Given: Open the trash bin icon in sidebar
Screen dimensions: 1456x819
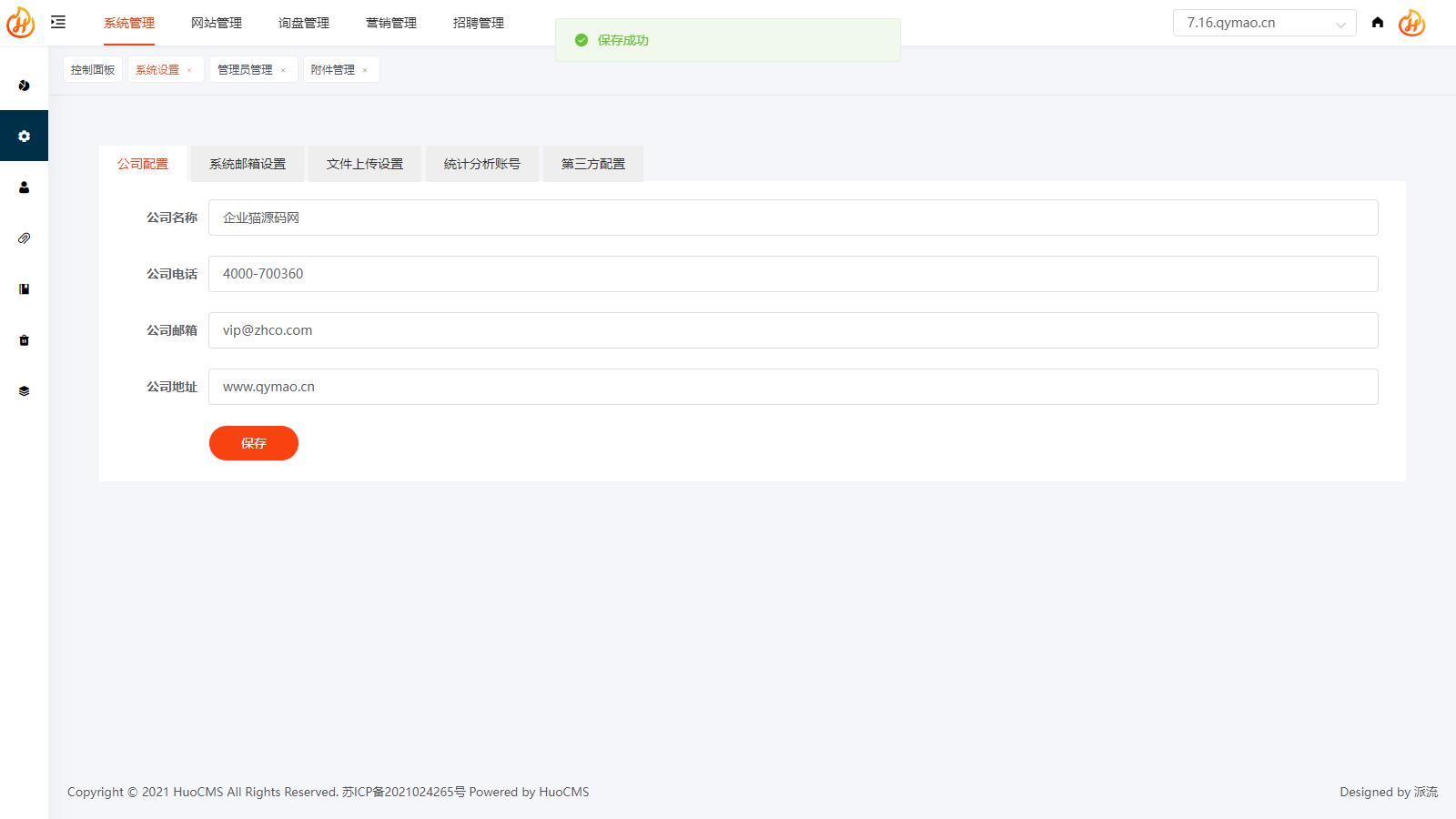Looking at the screenshot, I should pos(24,340).
